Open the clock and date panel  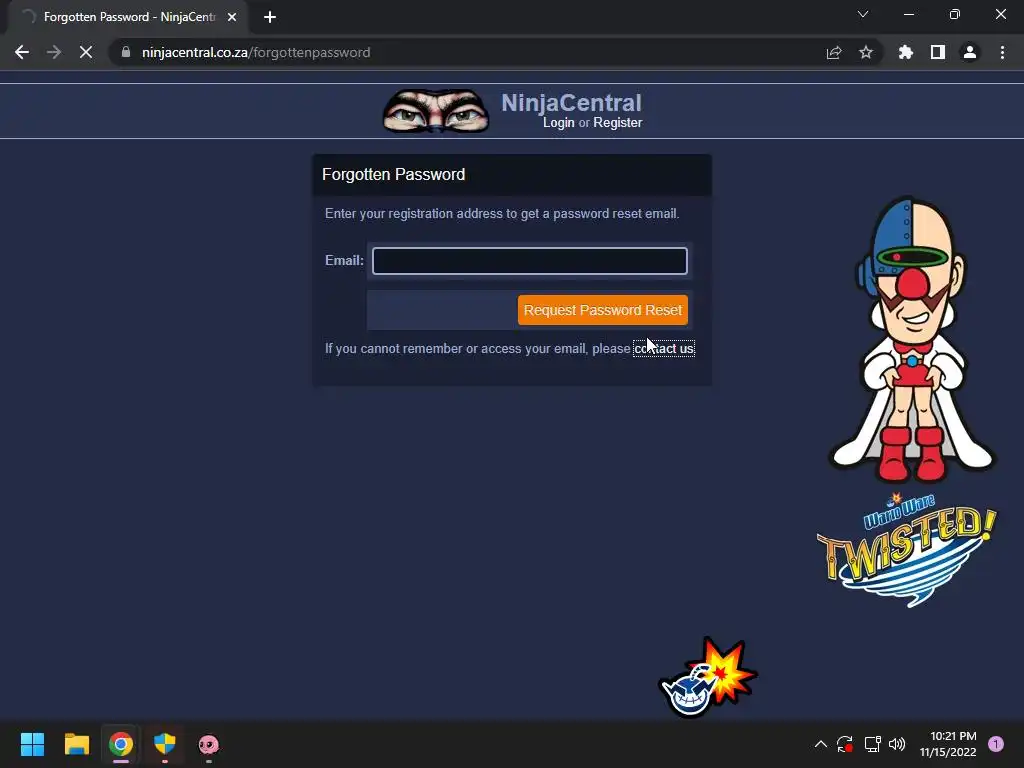[948, 744]
